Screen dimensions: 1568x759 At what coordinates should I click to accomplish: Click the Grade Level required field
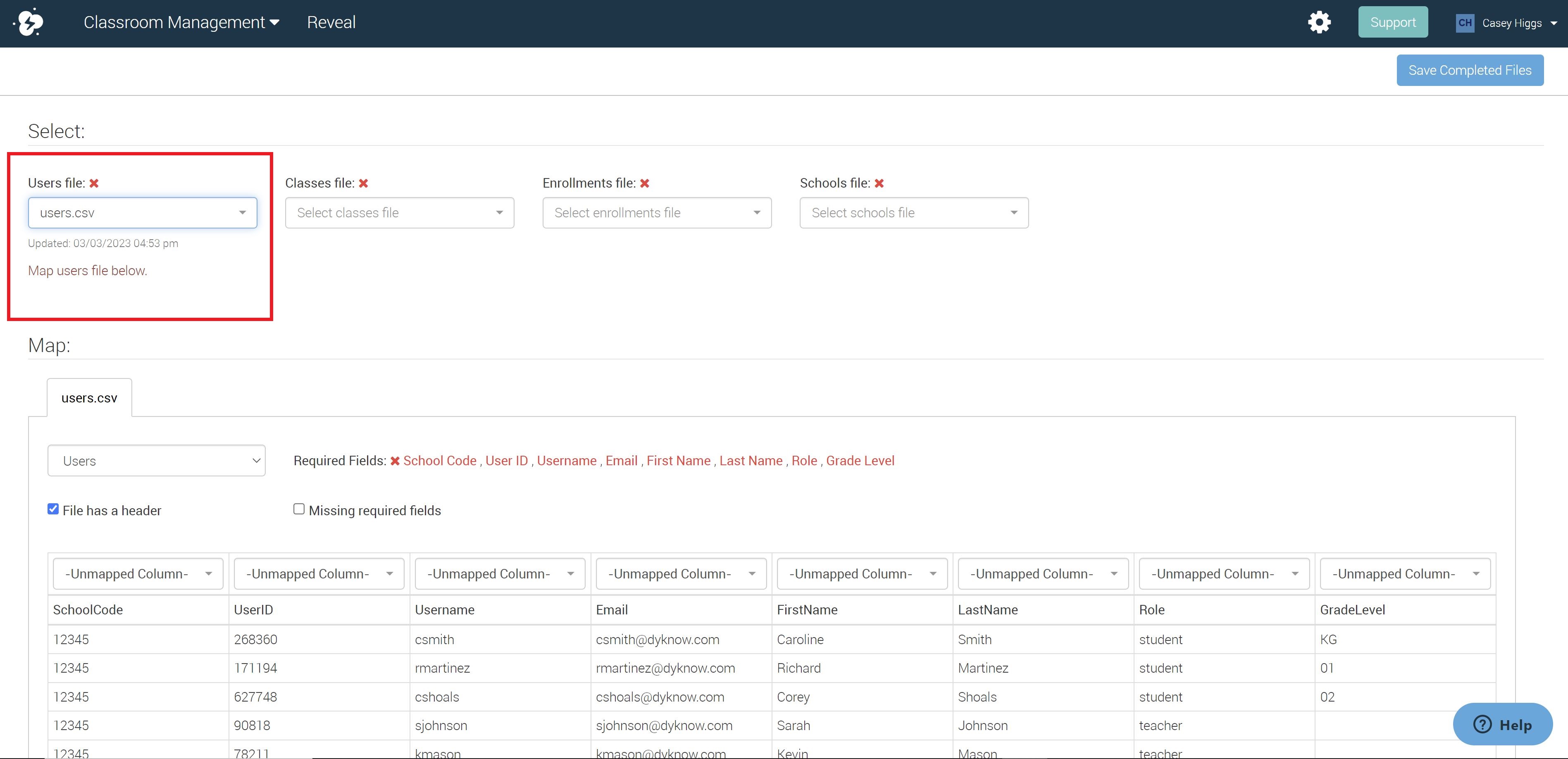point(860,461)
